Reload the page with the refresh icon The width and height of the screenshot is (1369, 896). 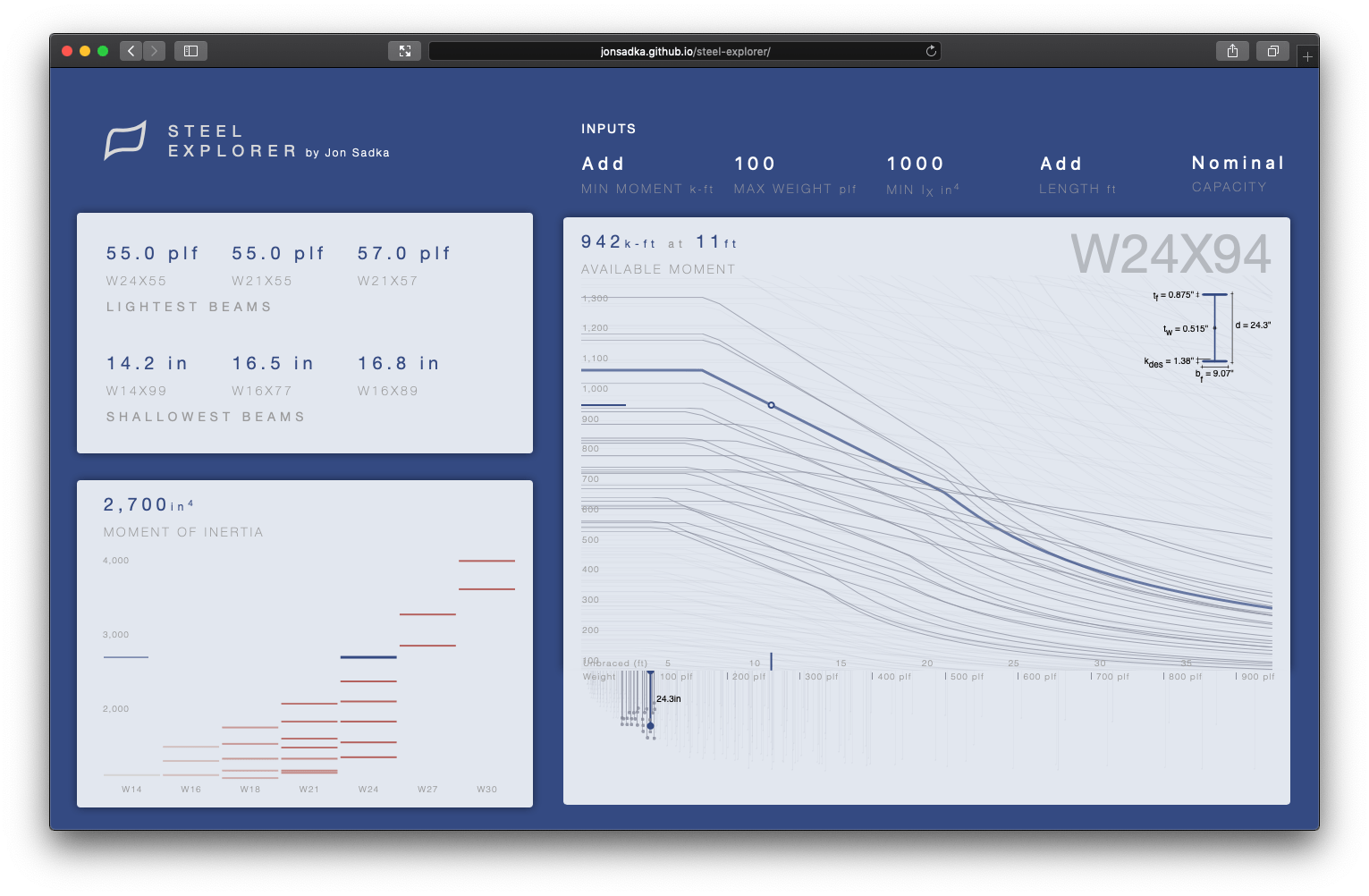point(931,51)
